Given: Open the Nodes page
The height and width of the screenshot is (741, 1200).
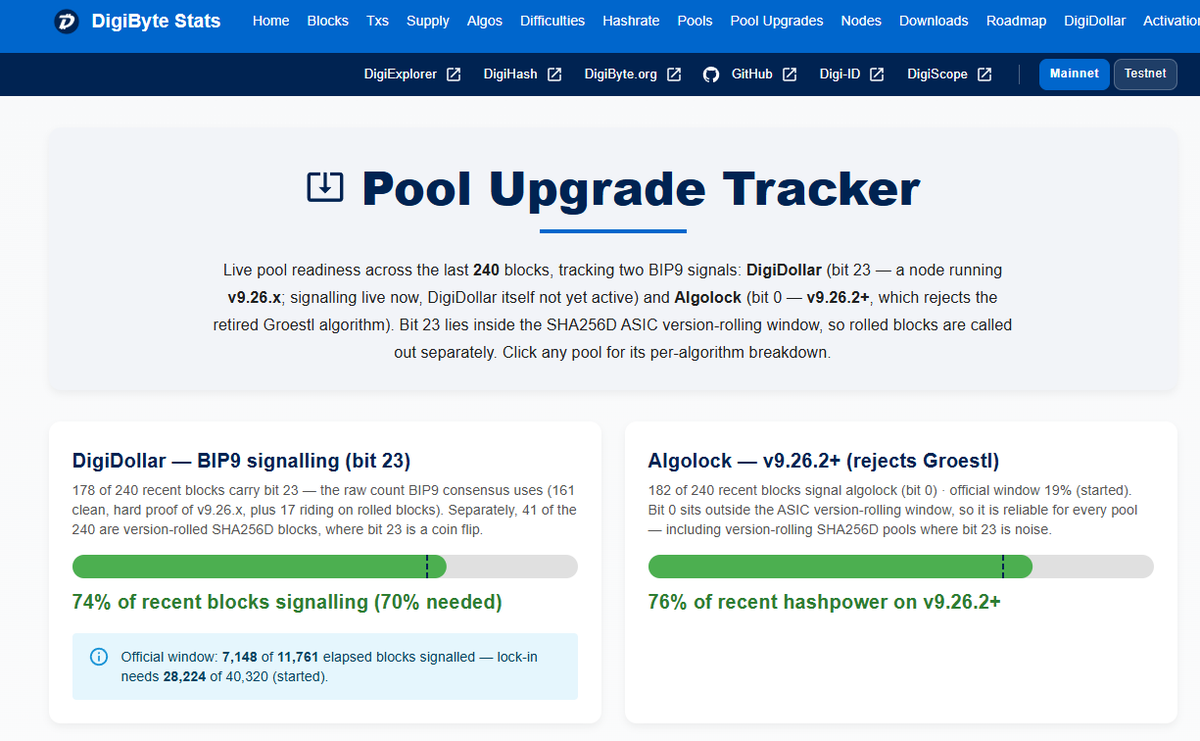Looking at the screenshot, I should 861,21.
